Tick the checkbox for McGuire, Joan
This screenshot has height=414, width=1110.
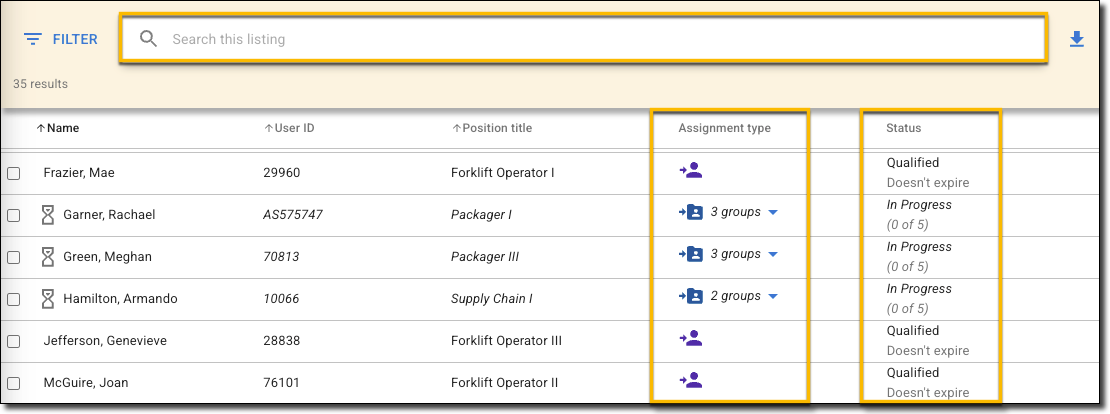pos(14,383)
